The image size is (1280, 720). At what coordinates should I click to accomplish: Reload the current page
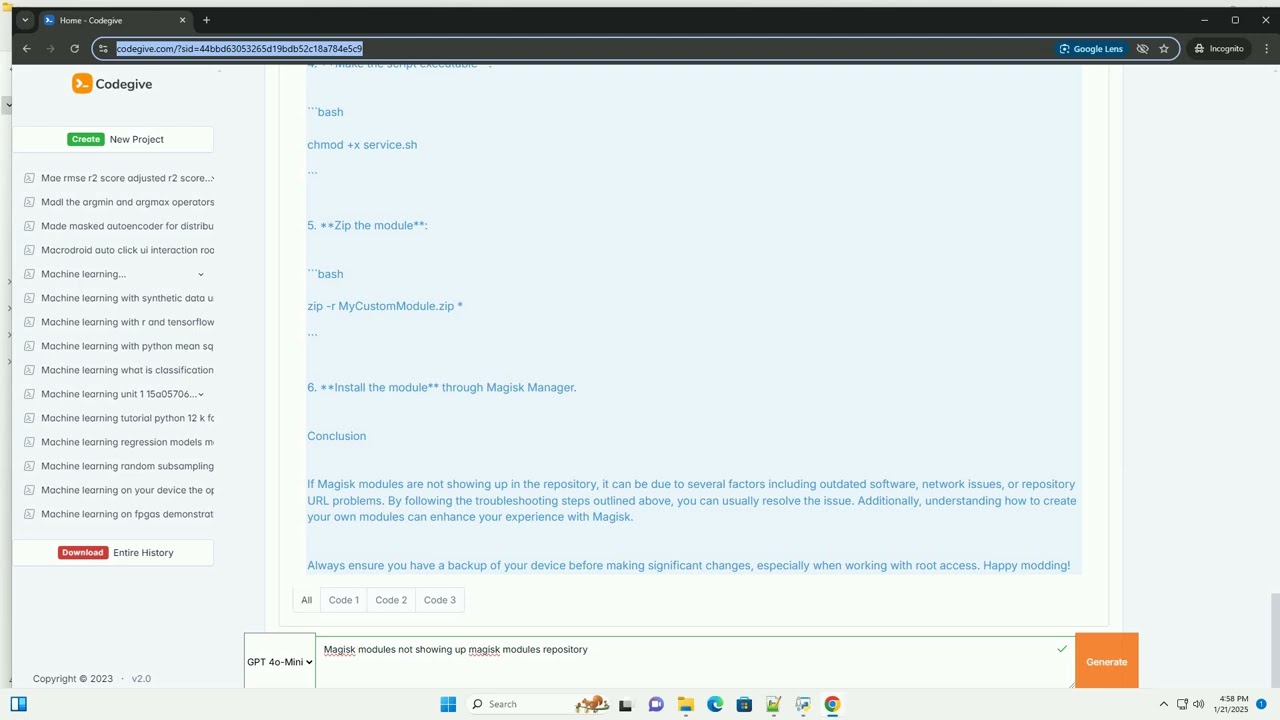pos(74,48)
